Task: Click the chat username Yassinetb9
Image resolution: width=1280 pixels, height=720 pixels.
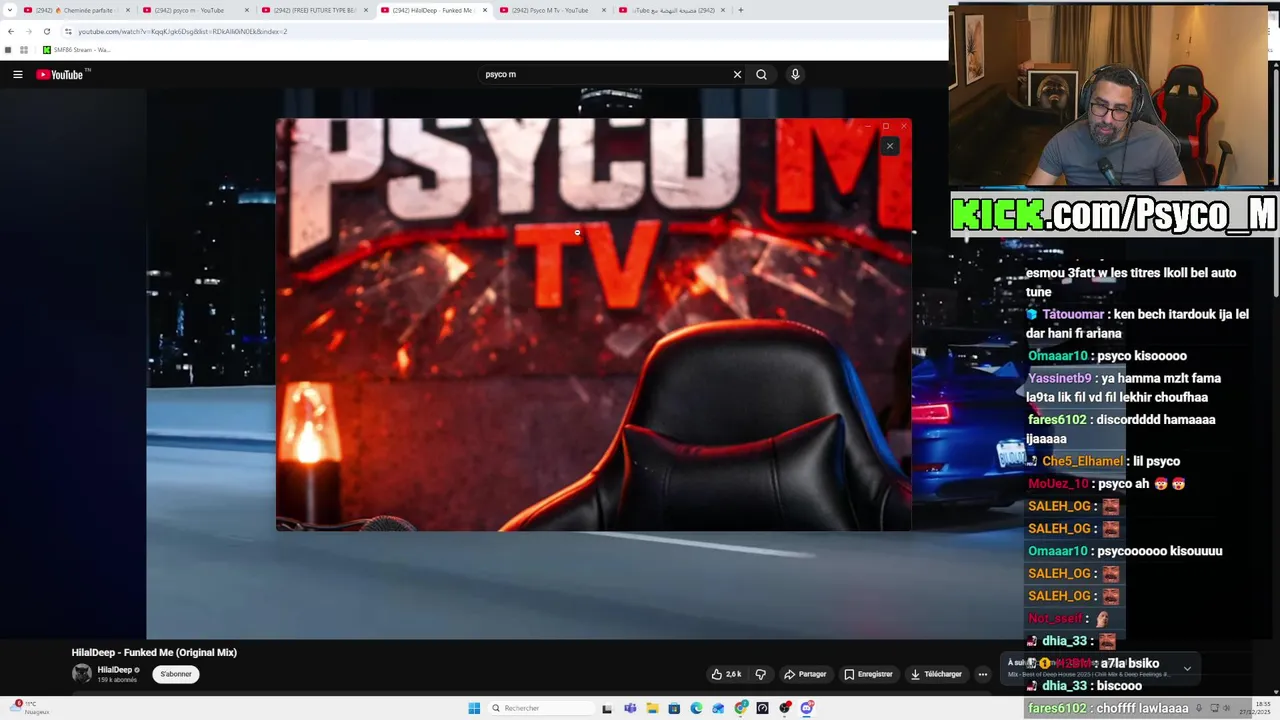Action: 1060,378
